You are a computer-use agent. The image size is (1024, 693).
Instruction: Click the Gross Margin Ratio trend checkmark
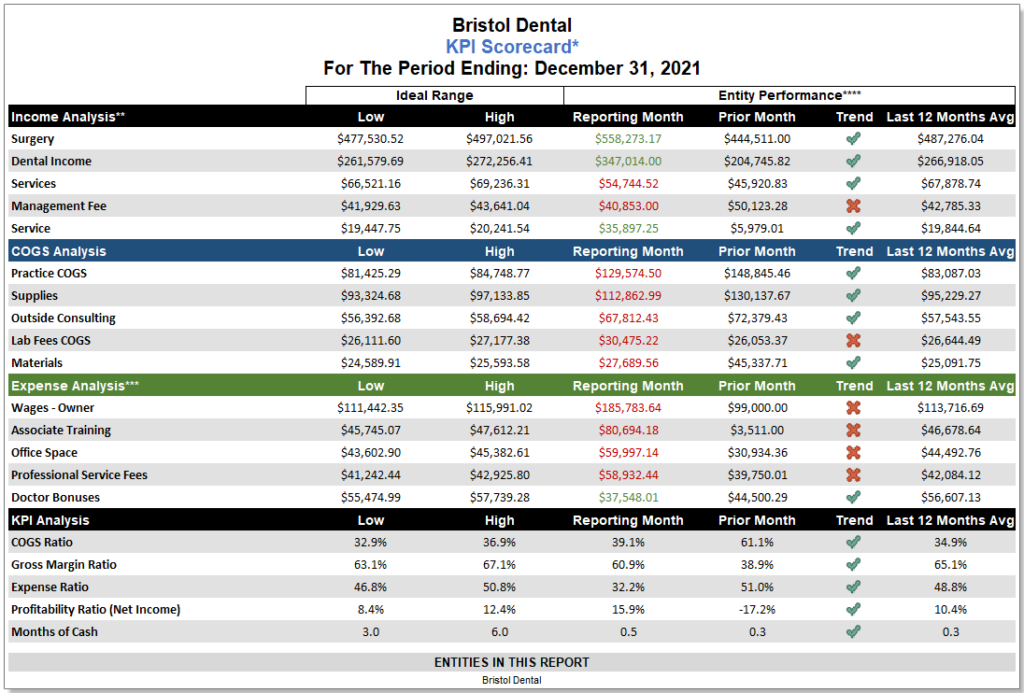(x=853, y=565)
